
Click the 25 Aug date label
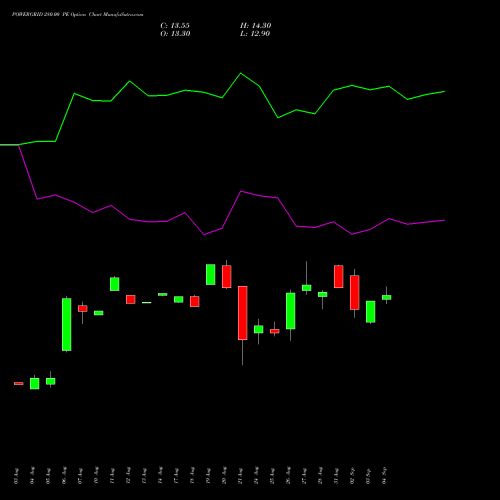[x=272, y=476]
